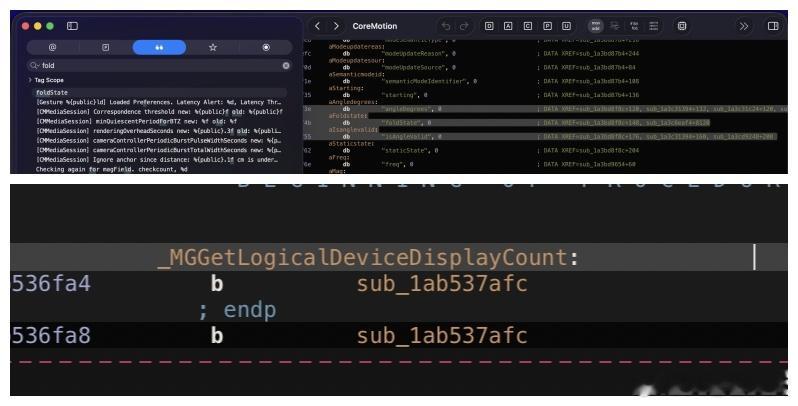Switch to pseudo-code view mode
The width and height of the screenshot is (798, 406).
click(634, 26)
